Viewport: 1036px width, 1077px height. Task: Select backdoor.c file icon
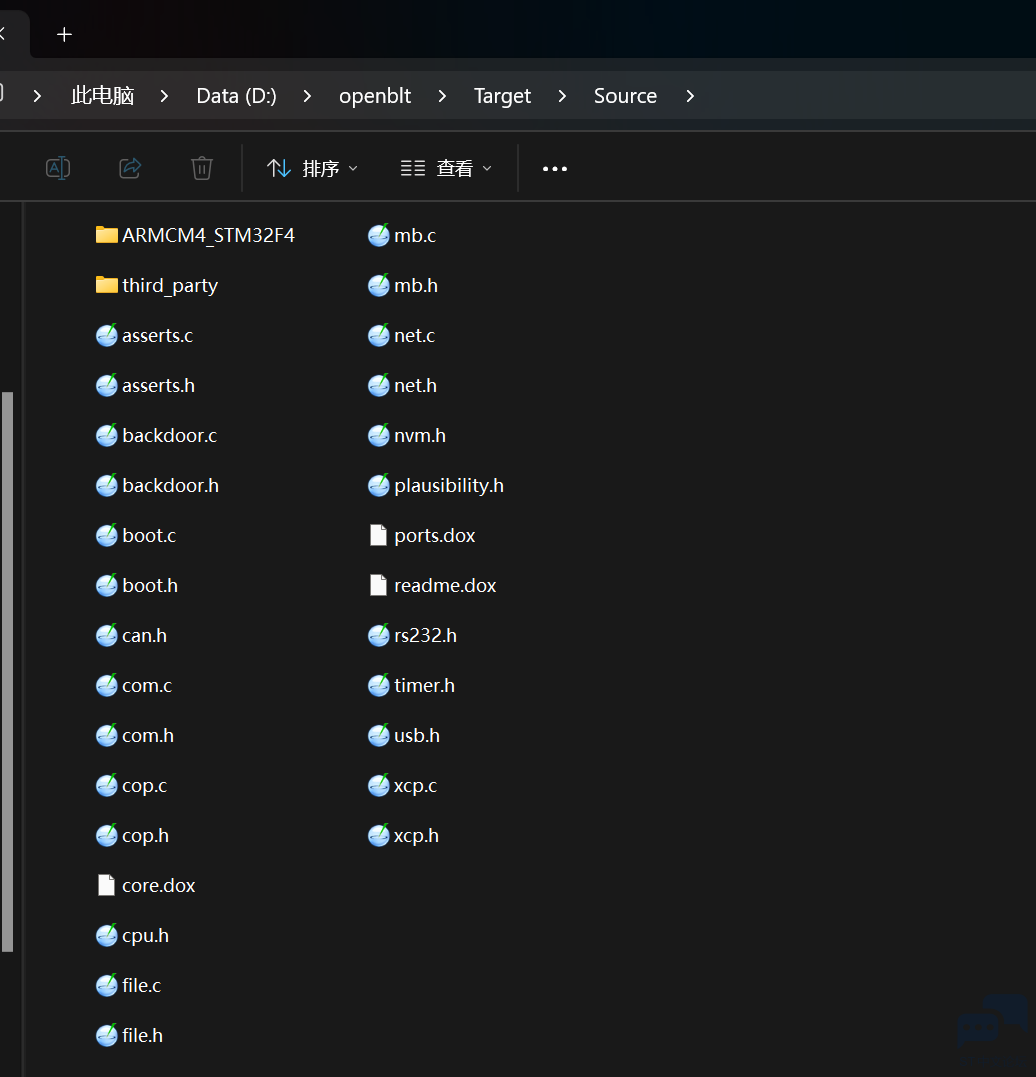coord(106,435)
